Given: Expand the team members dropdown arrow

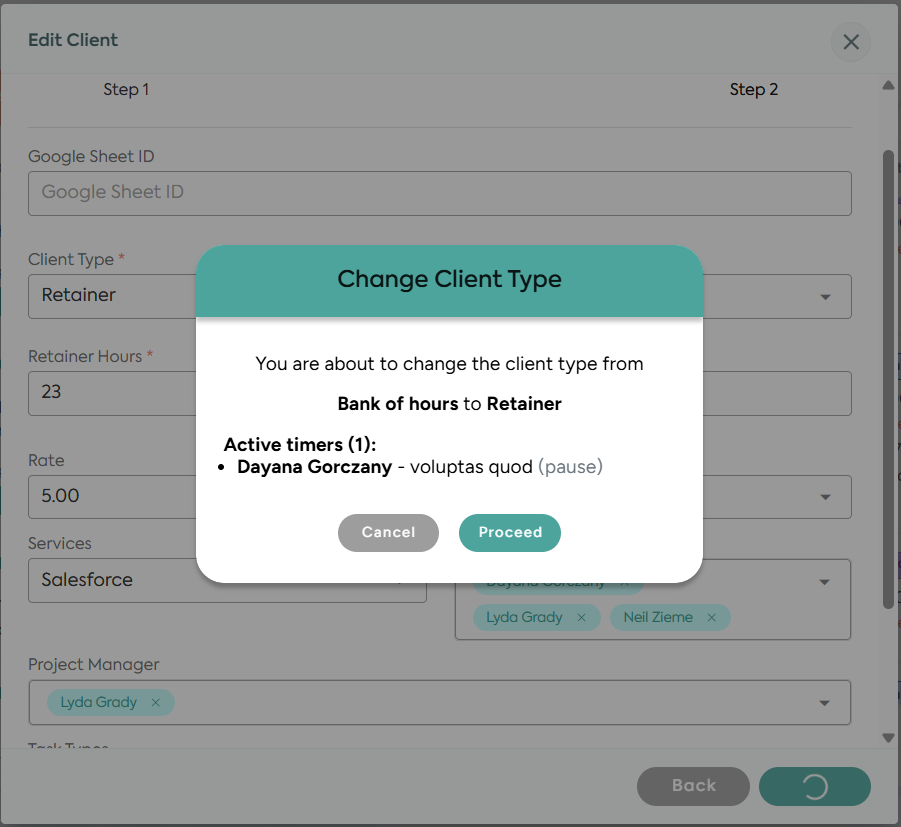Looking at the screenshot, I should (x=824, y=582).
